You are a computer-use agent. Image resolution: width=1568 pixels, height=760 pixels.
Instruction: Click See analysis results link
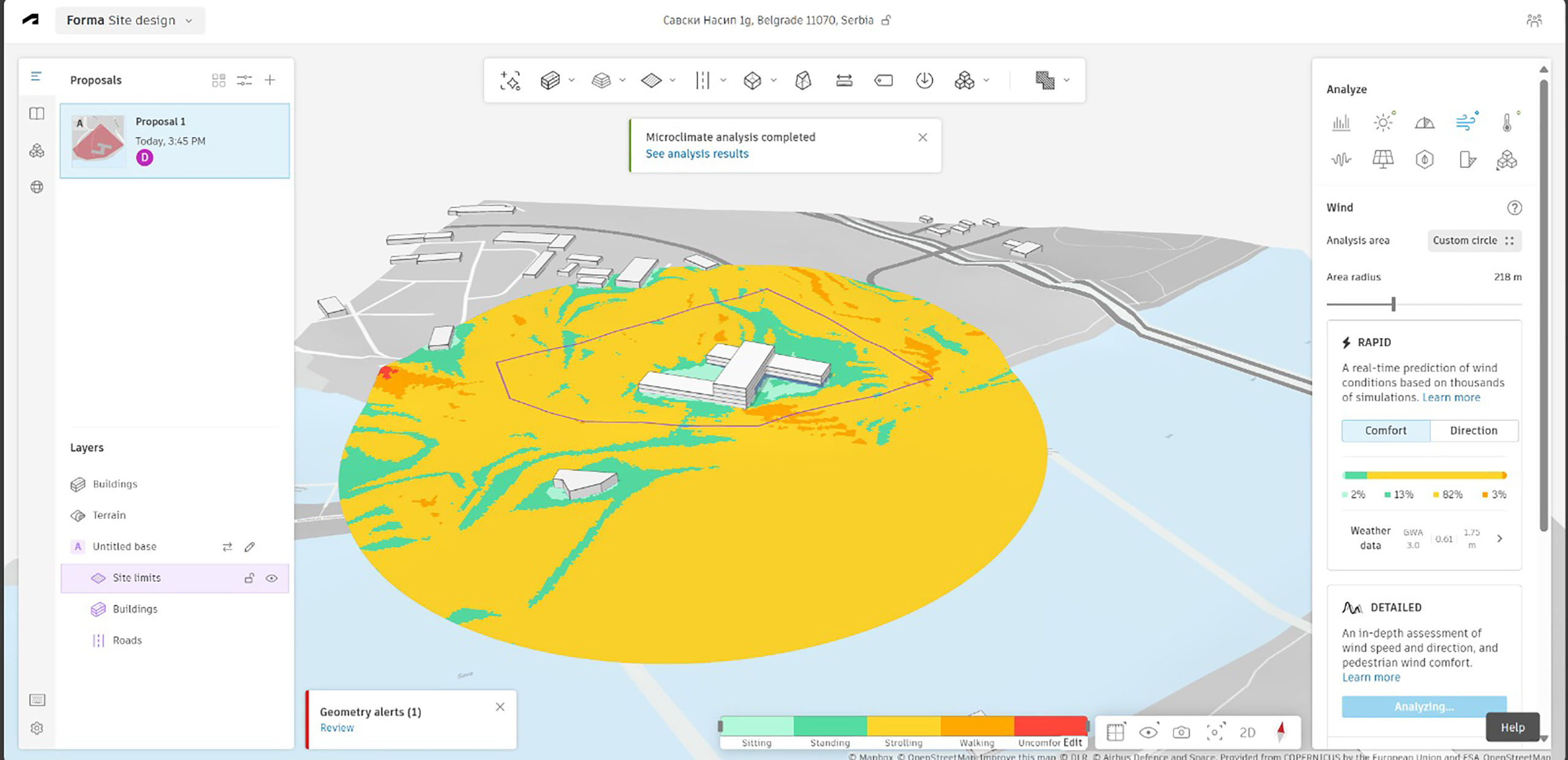click(x=696, y=154)
